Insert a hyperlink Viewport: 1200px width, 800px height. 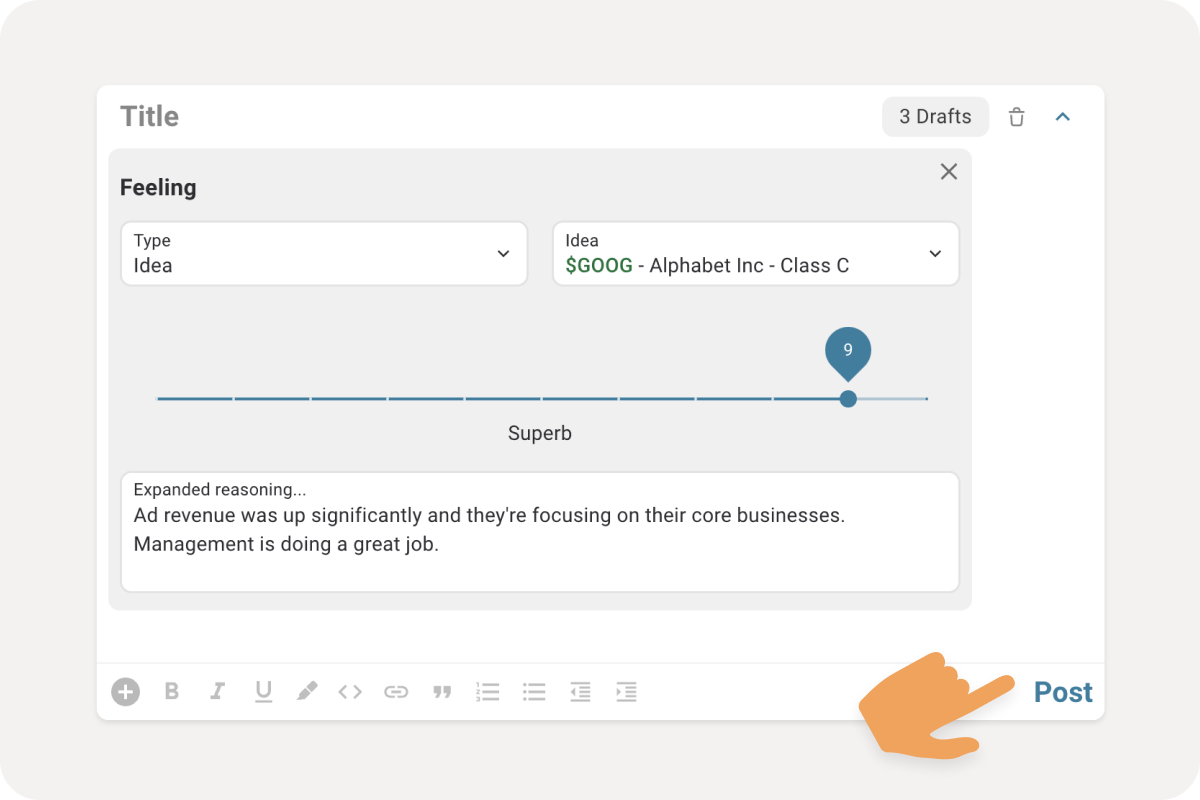(396, 691)
